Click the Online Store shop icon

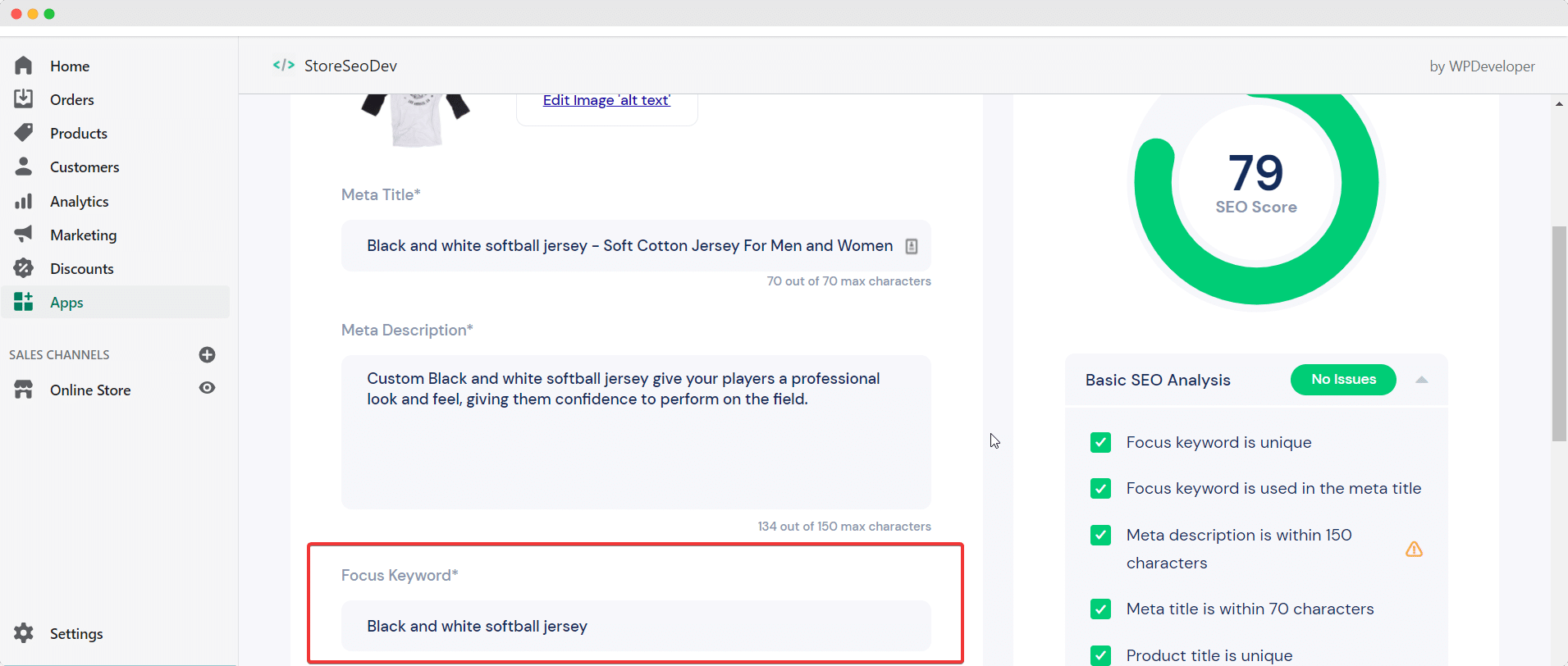click(24, 390)
